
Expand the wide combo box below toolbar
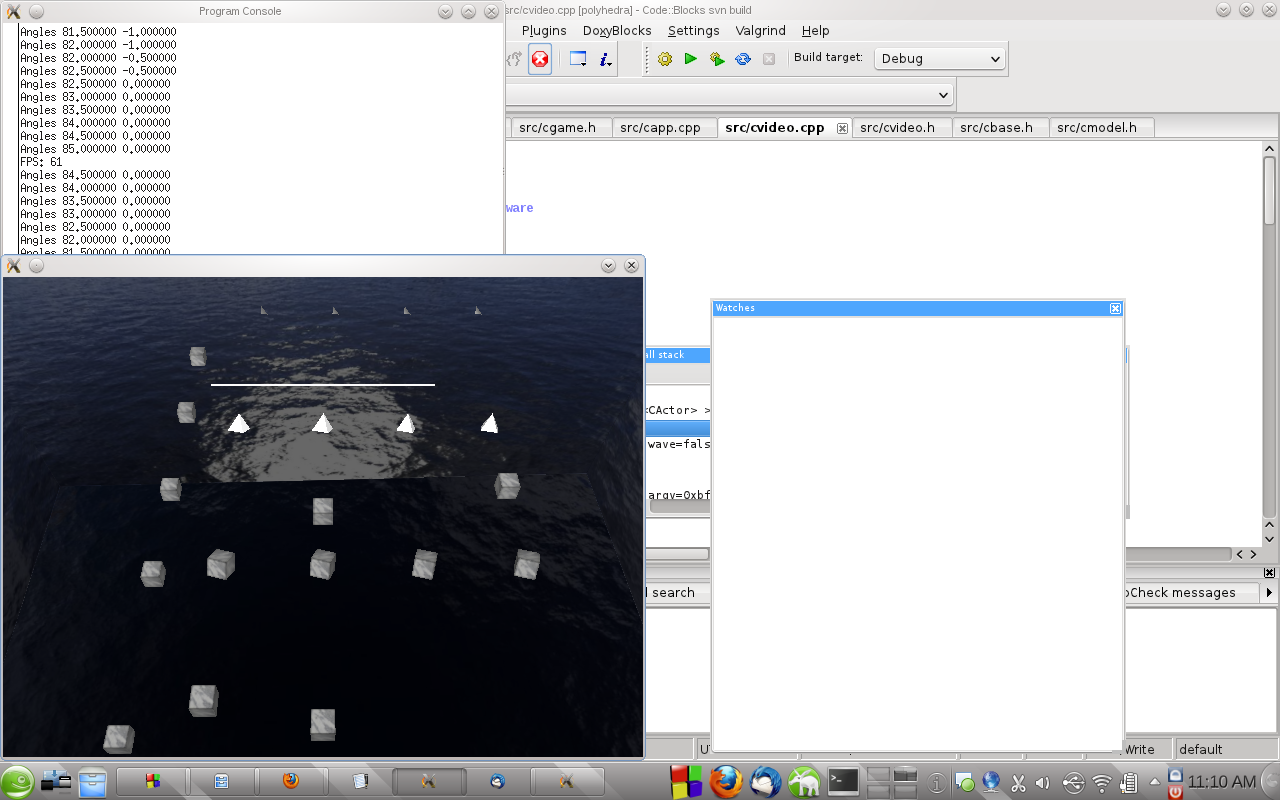pyautogui.click(x=943, y=95)
